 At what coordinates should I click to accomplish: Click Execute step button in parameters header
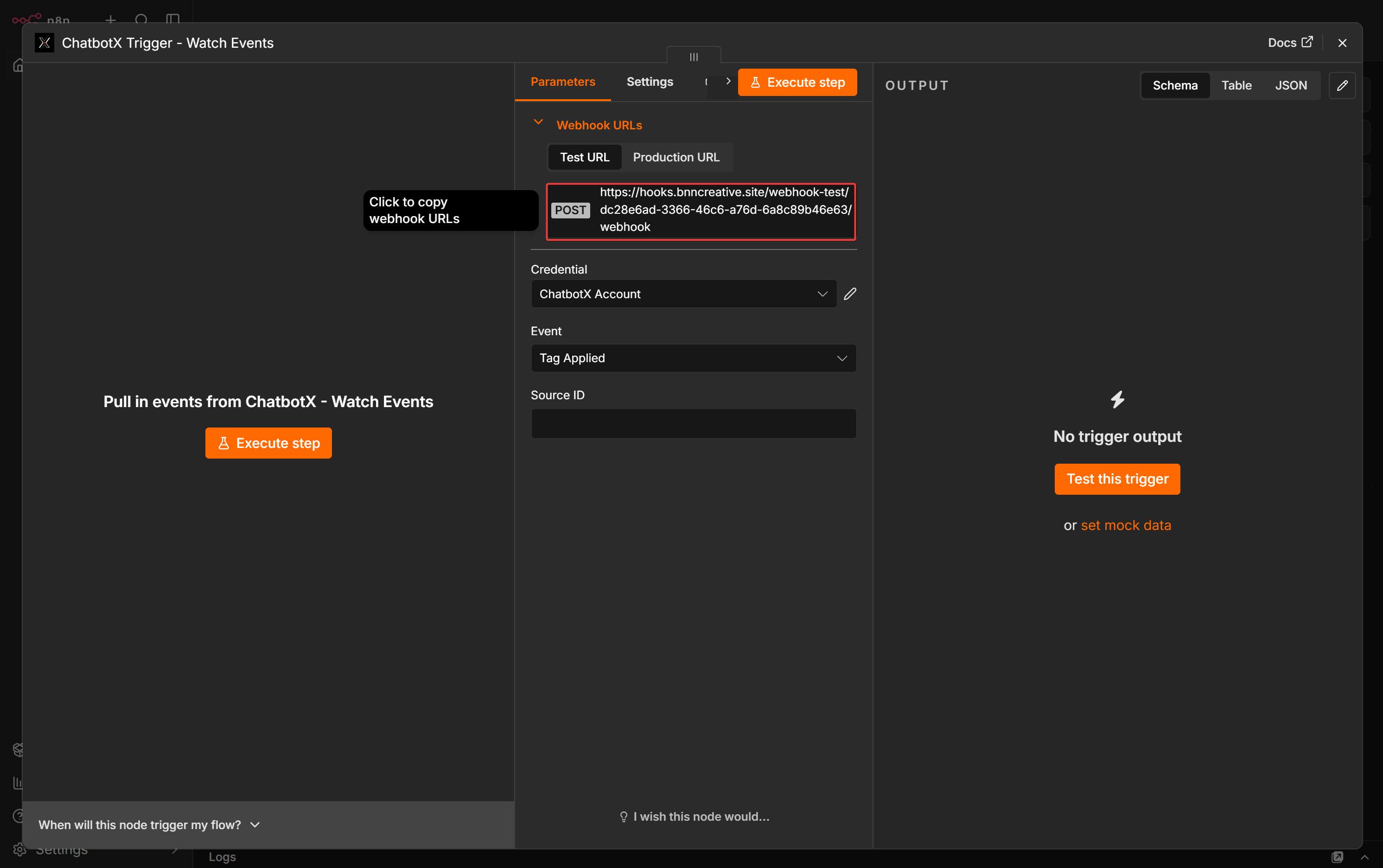pos(797,82)
